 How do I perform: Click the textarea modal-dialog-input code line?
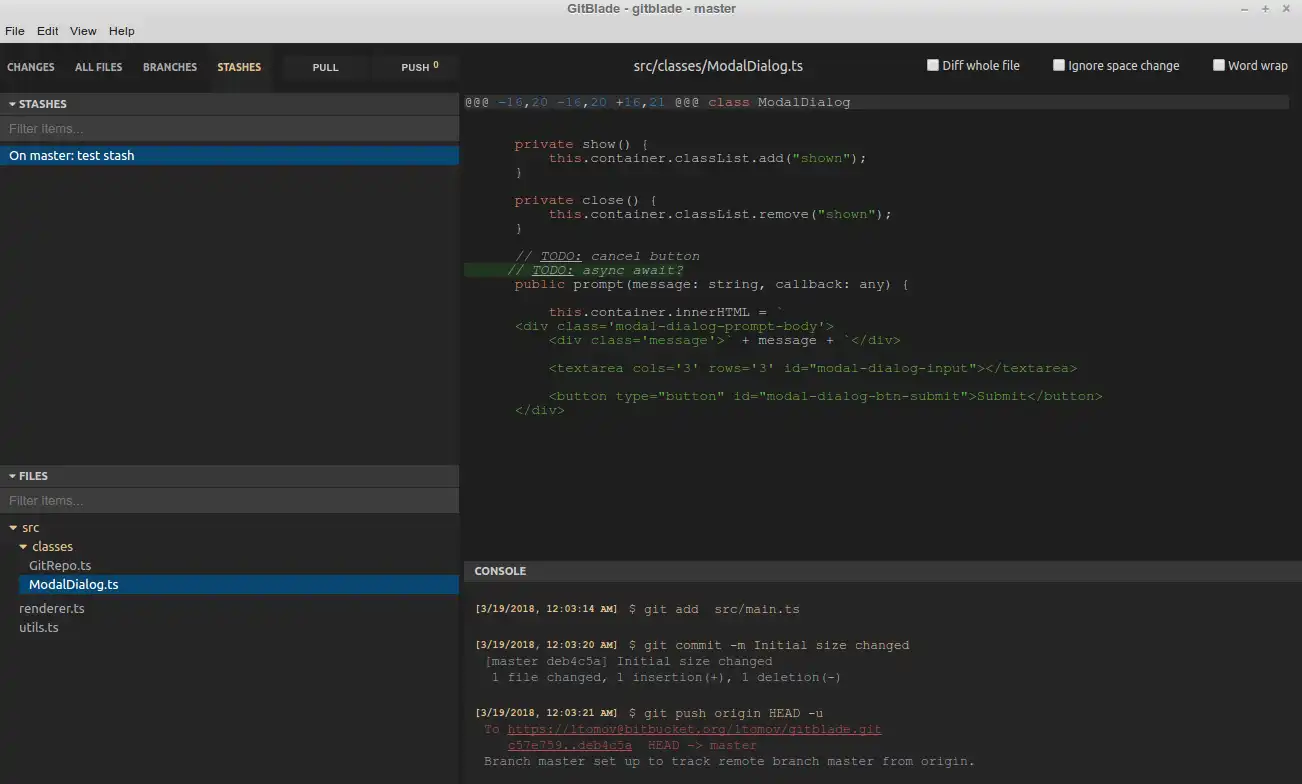coord(813,368)
